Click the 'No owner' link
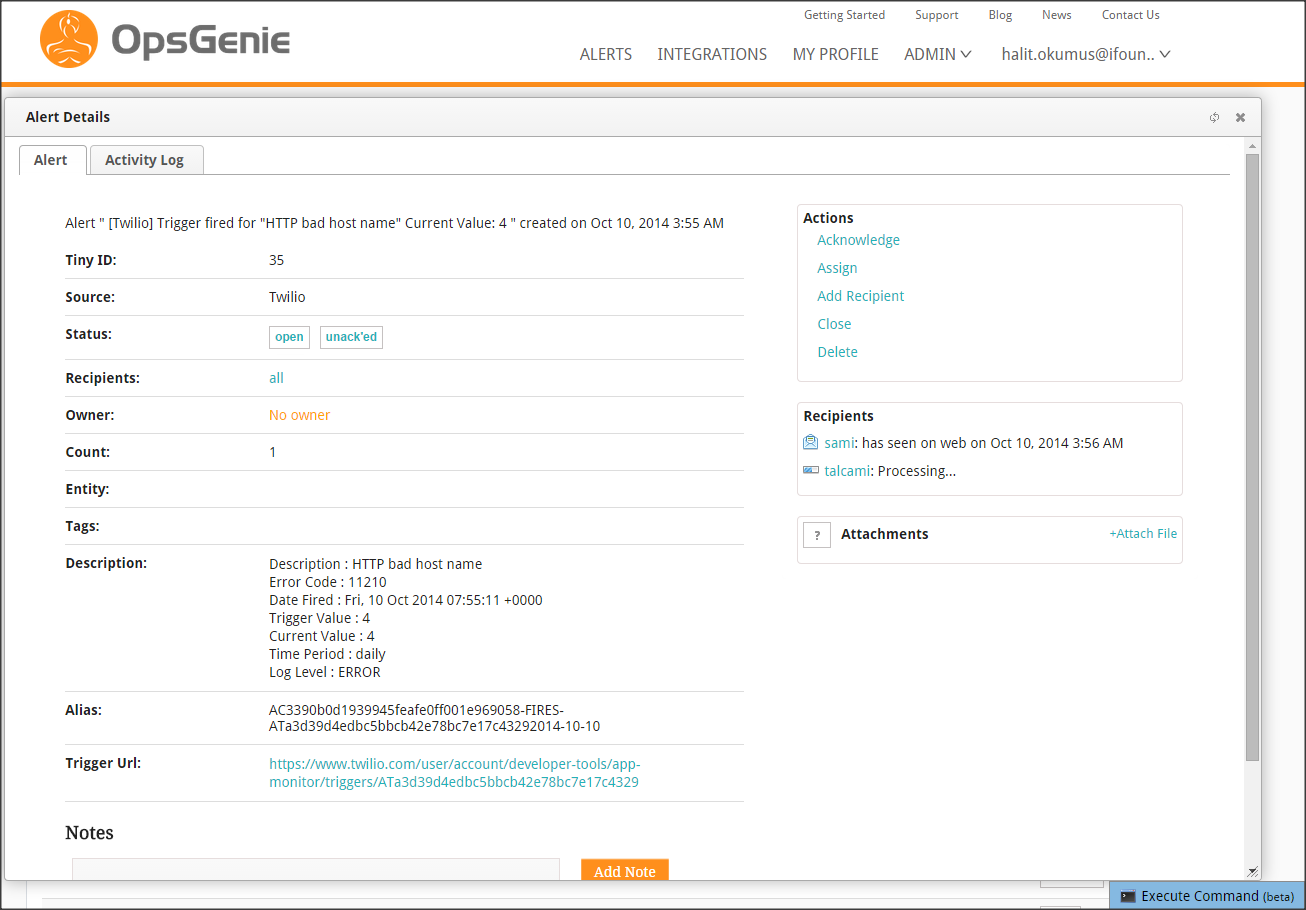The height and width of the screenshot is (910, 1306). 299,415
